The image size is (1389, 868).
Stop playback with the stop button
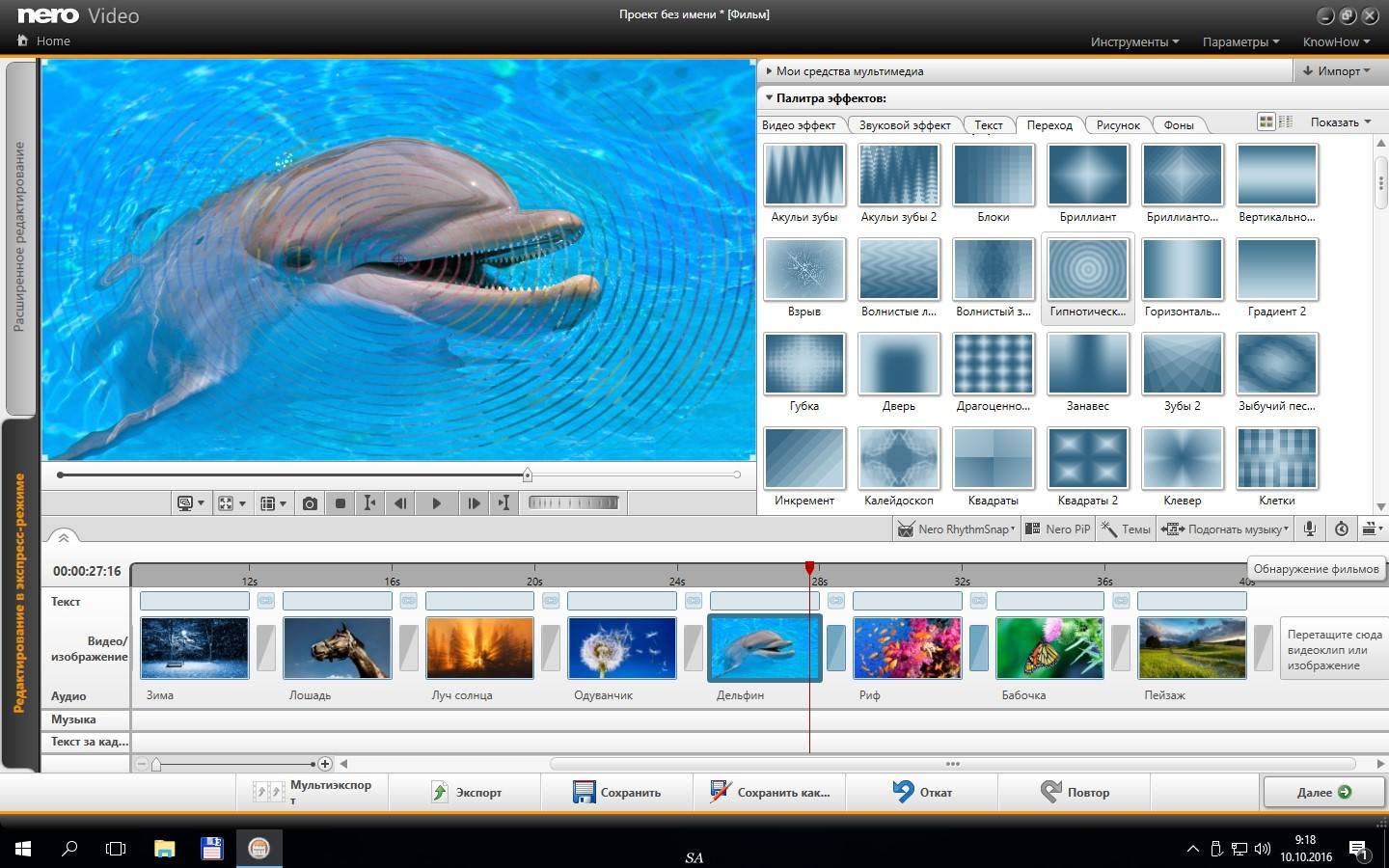click(x=340, y=503)
